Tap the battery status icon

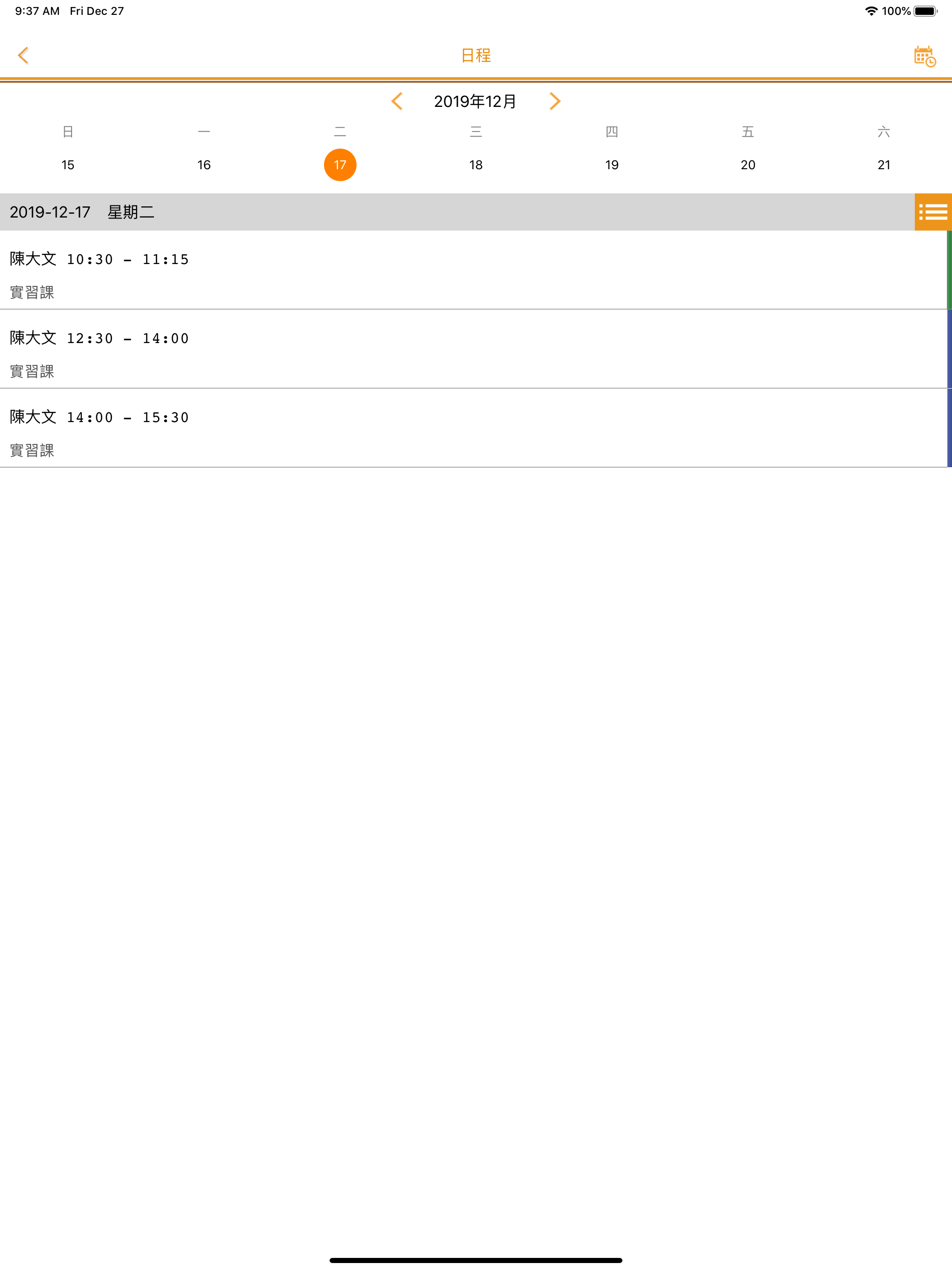[x=926, y=11]
